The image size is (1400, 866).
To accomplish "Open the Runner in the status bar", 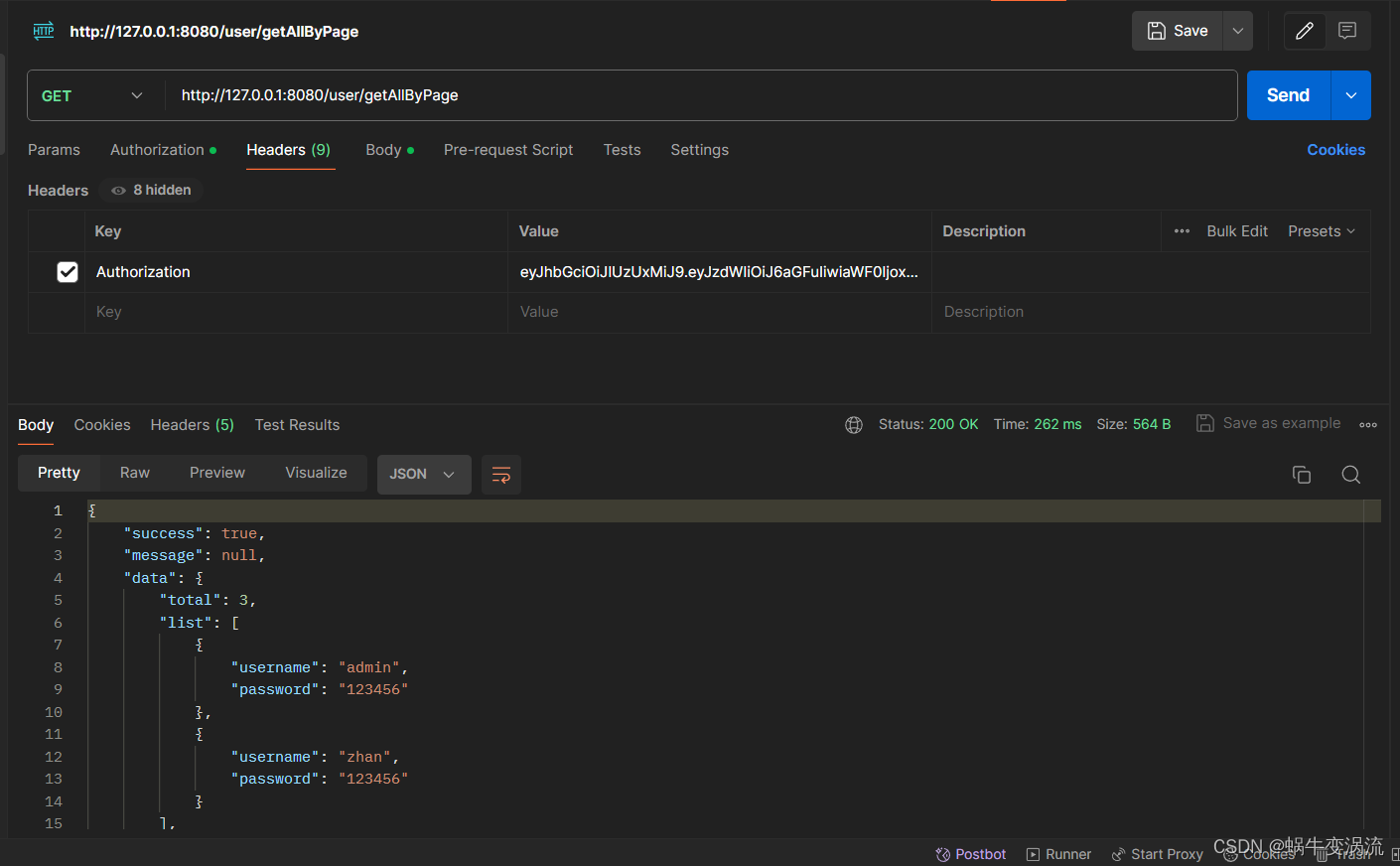I will (x=1058, y=854).
